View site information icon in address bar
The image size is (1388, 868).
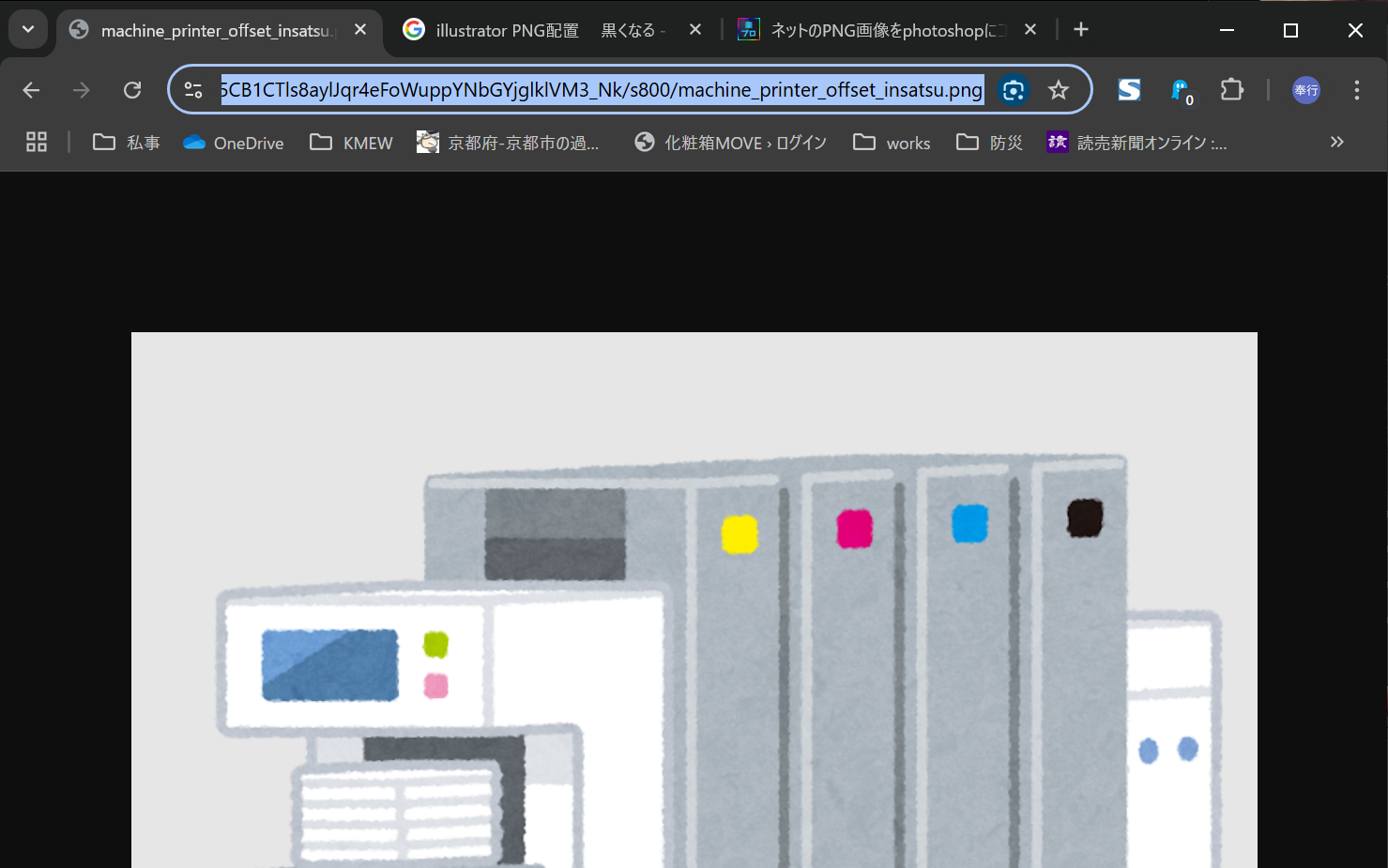(x=193, y=90)
